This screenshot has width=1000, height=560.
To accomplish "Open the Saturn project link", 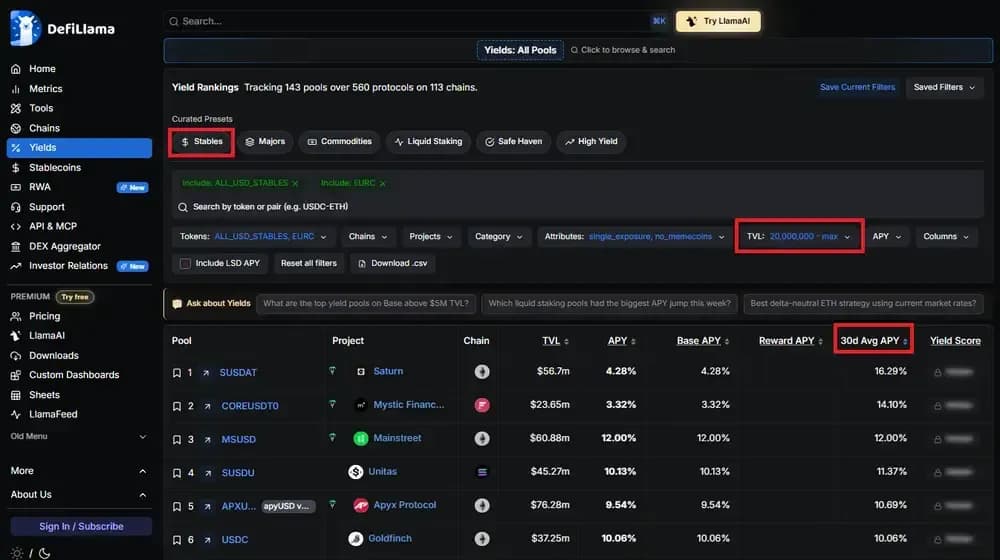I will click(x=388, y=371).
